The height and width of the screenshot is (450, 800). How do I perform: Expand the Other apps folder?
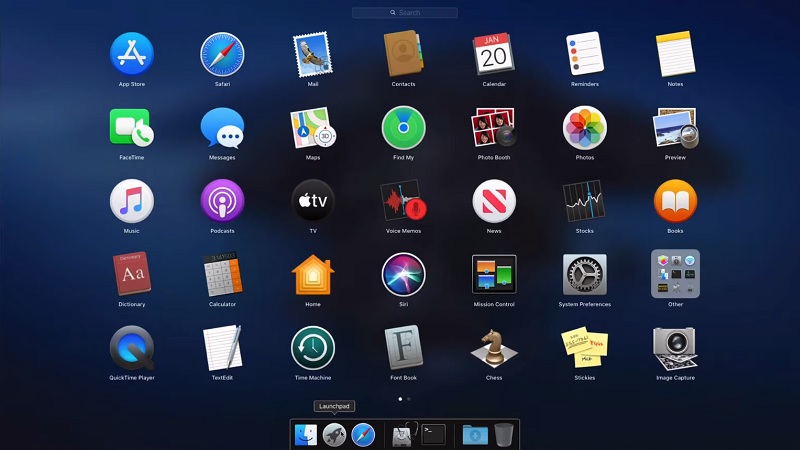(675, 273)
